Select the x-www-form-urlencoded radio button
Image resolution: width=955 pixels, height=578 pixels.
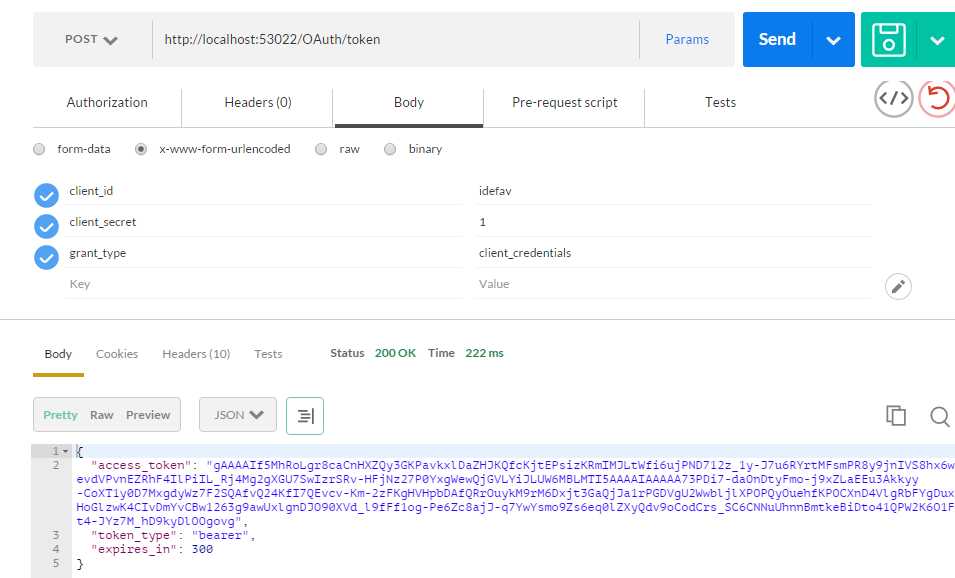click(x=141, y=149)
